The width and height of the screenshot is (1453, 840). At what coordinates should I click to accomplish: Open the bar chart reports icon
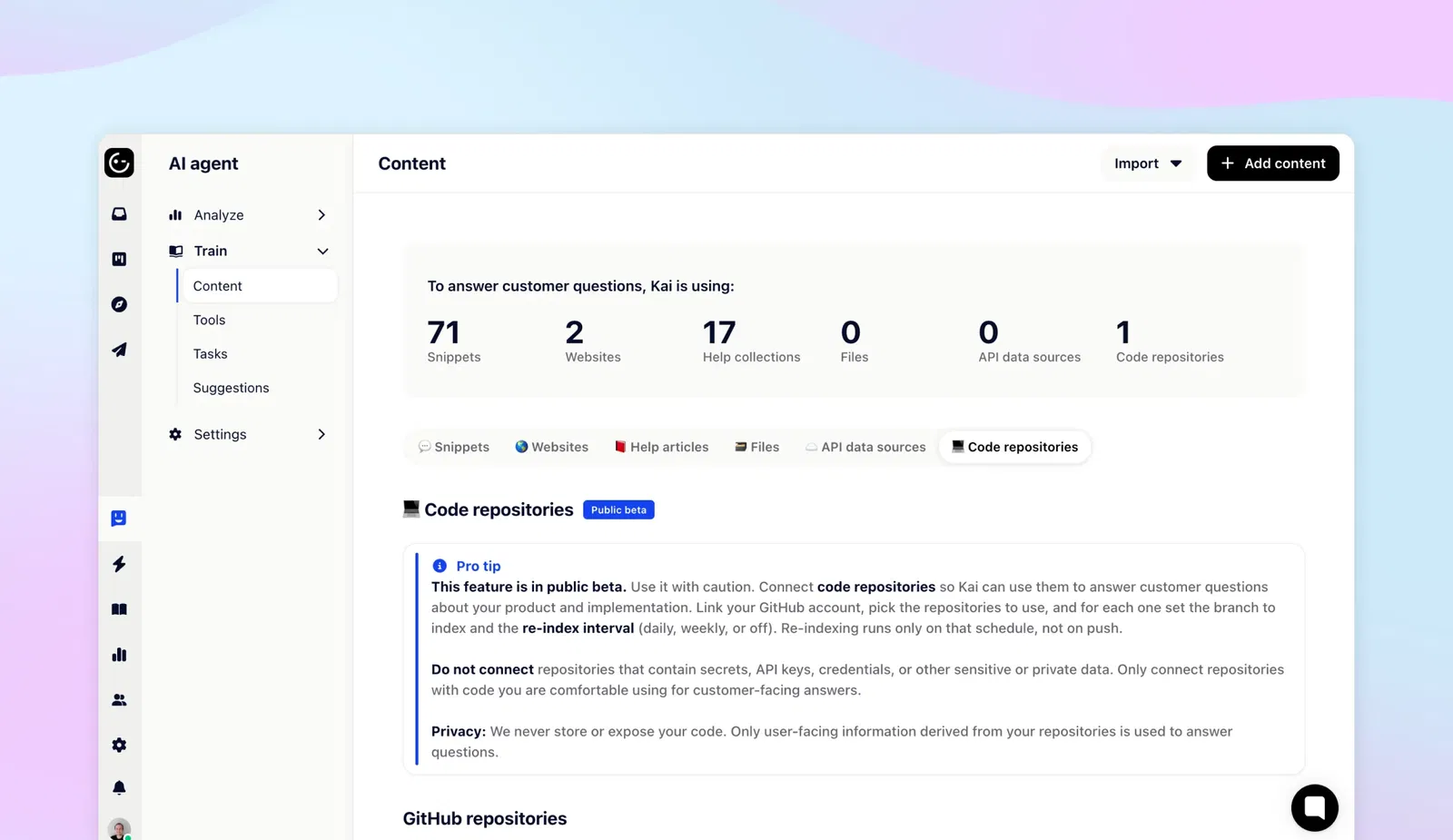[119, 655]
